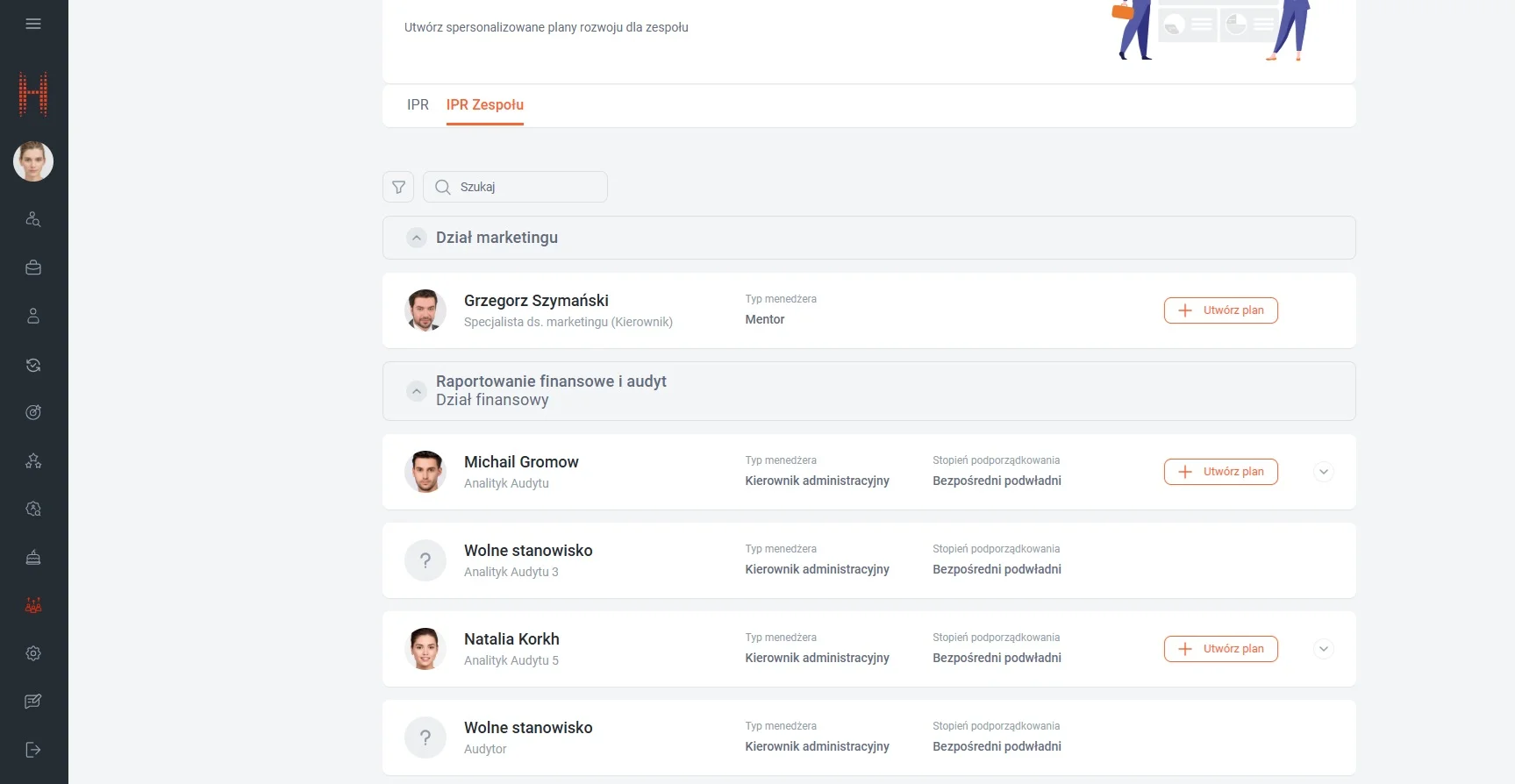
Task: Open the filter funnel button
Action: [x=398, y=187]
